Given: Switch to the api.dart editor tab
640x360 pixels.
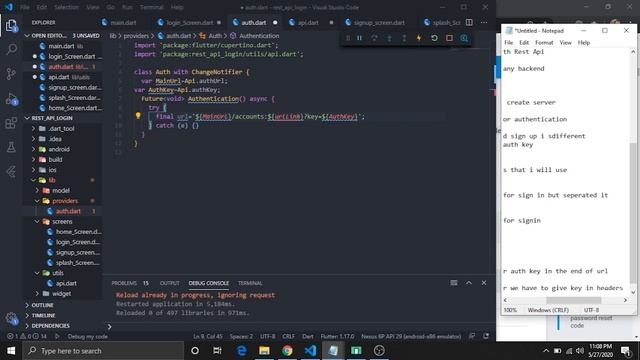Looking at the screenshot, I should (x=308, y=22).
